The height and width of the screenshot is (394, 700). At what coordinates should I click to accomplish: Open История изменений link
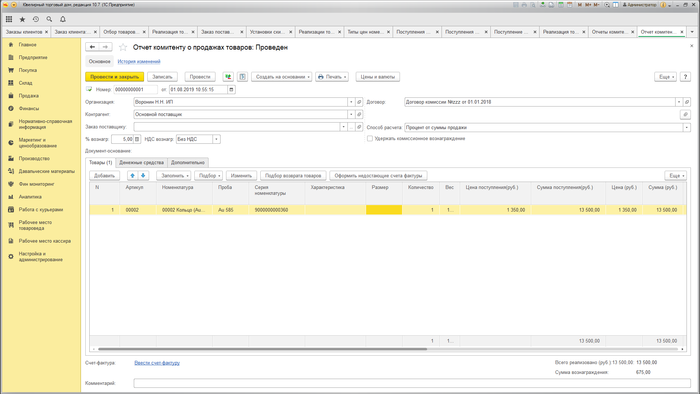tap(139, 62)
